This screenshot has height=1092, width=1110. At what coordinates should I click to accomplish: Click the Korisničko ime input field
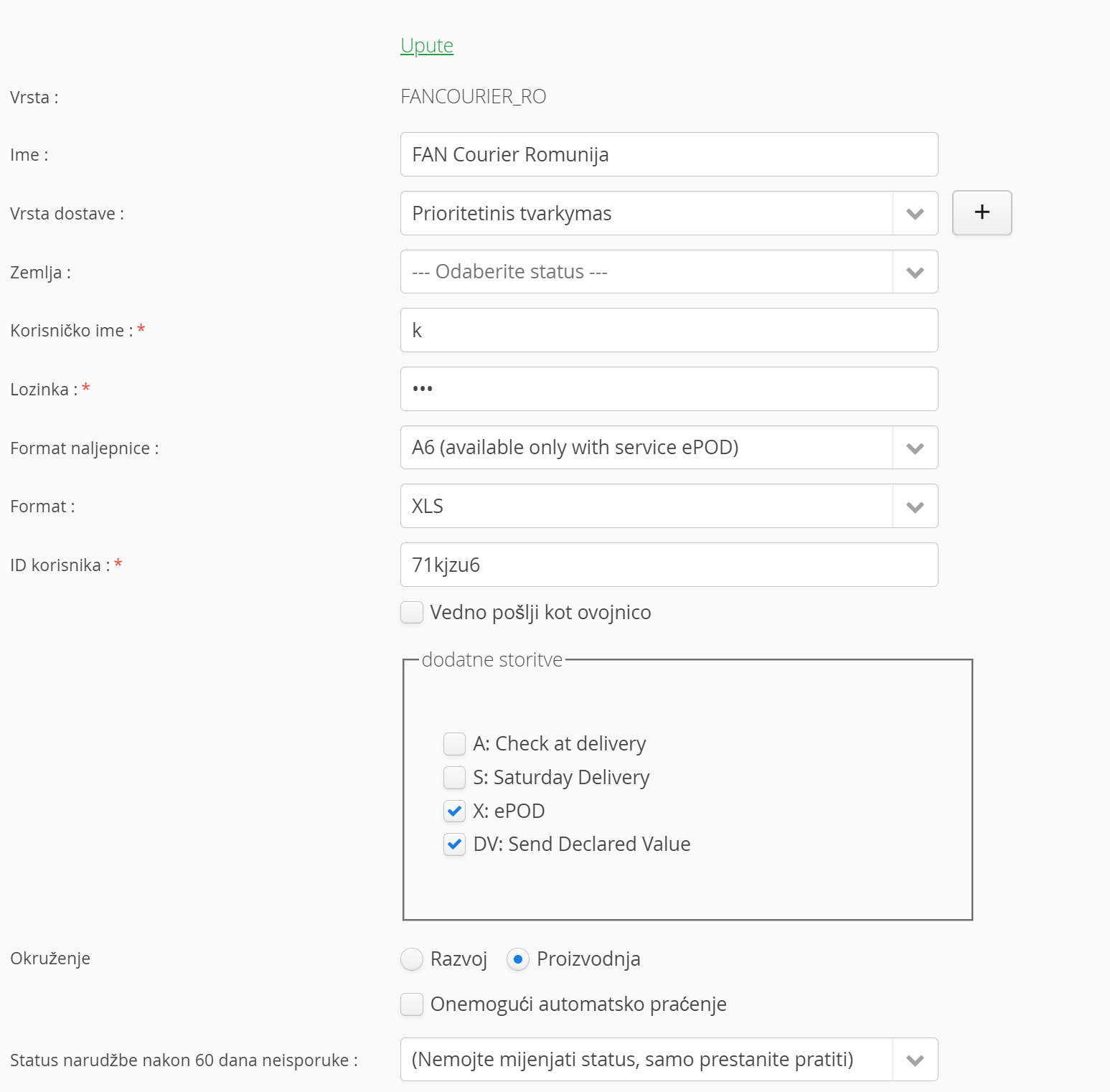[669, 330]
